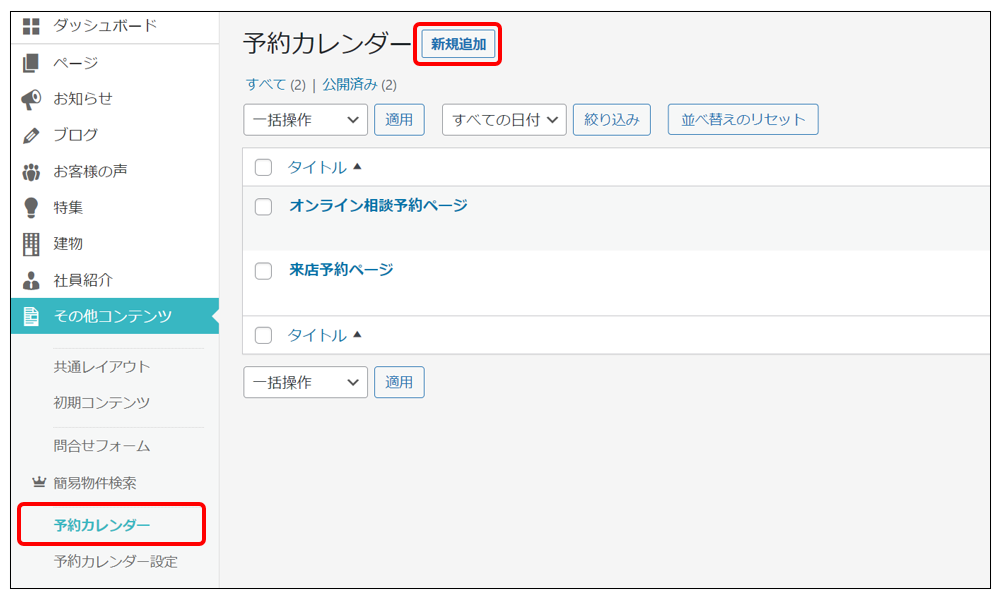The width and height of the screenshot is (998, 598).
Task: Click the 社員紹介 person icon
Action: click(x=31, y=280)
